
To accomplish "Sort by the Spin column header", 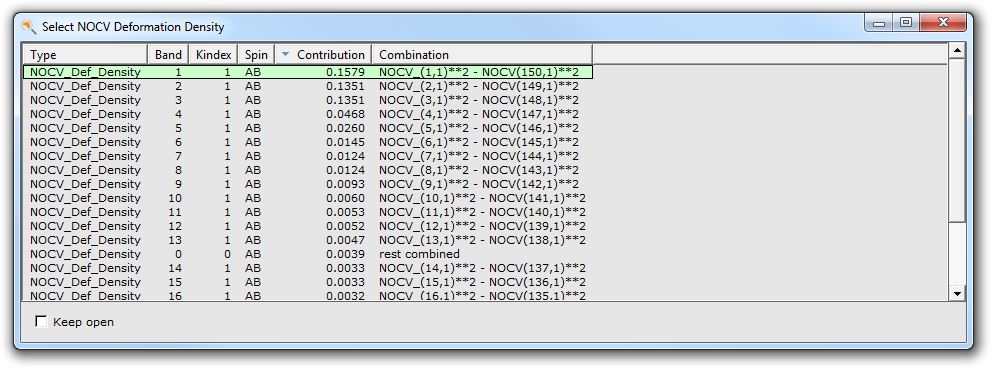I will coord(256,54).
